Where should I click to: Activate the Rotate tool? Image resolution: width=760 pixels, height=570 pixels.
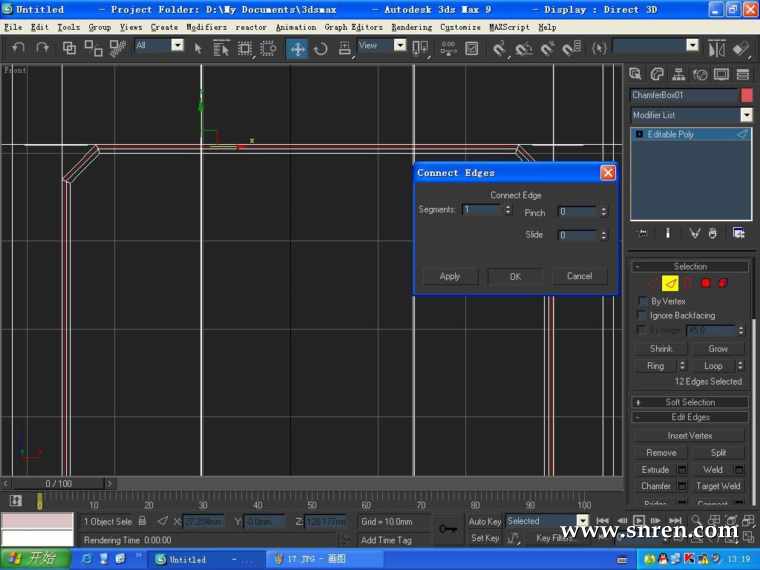tap(321, 48)
